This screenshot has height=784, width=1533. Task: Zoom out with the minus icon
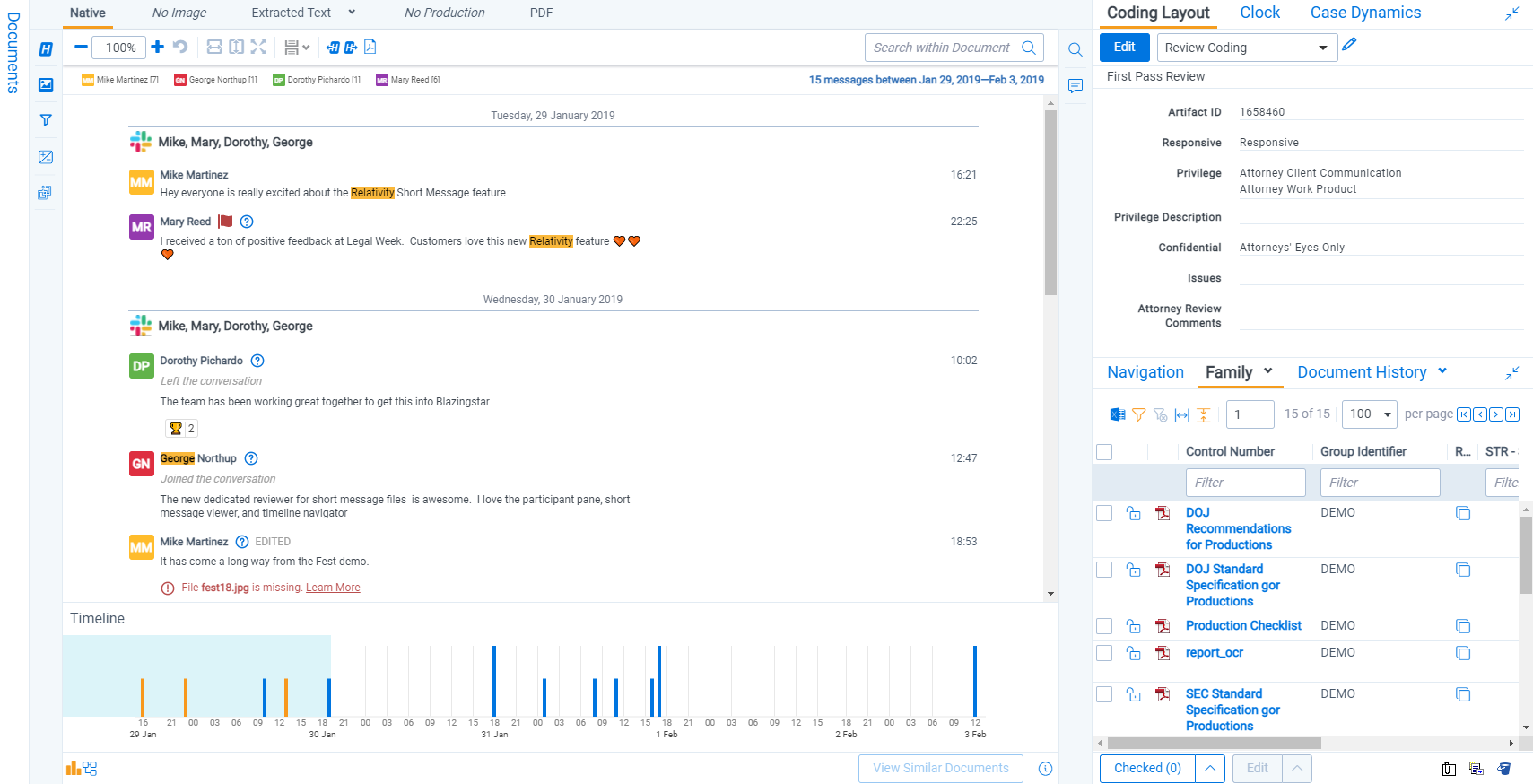pyautogui.click(x=81, y=47)
